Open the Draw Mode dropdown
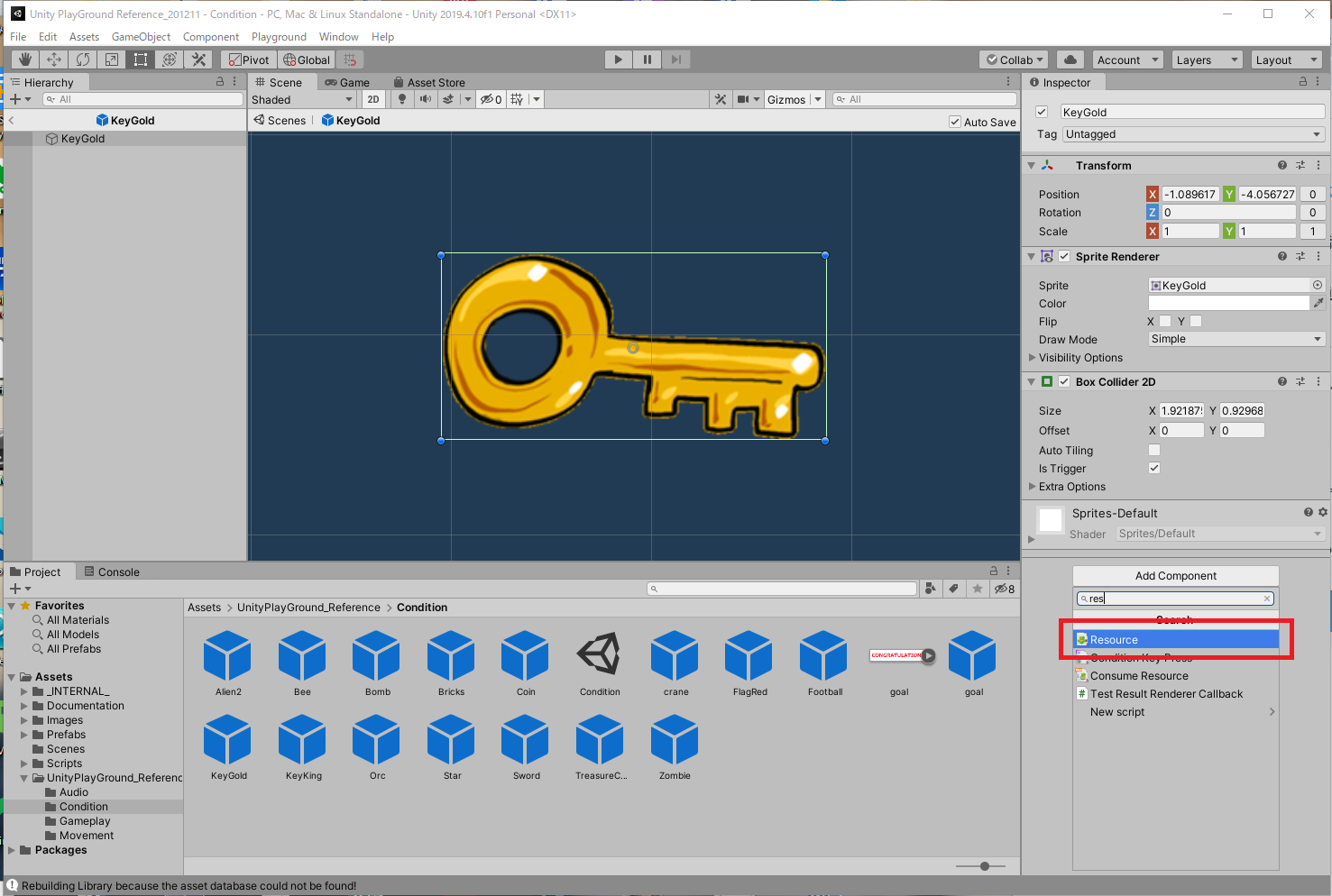The height and width of the screenshot is (896, 1332). coord(1236,339)
